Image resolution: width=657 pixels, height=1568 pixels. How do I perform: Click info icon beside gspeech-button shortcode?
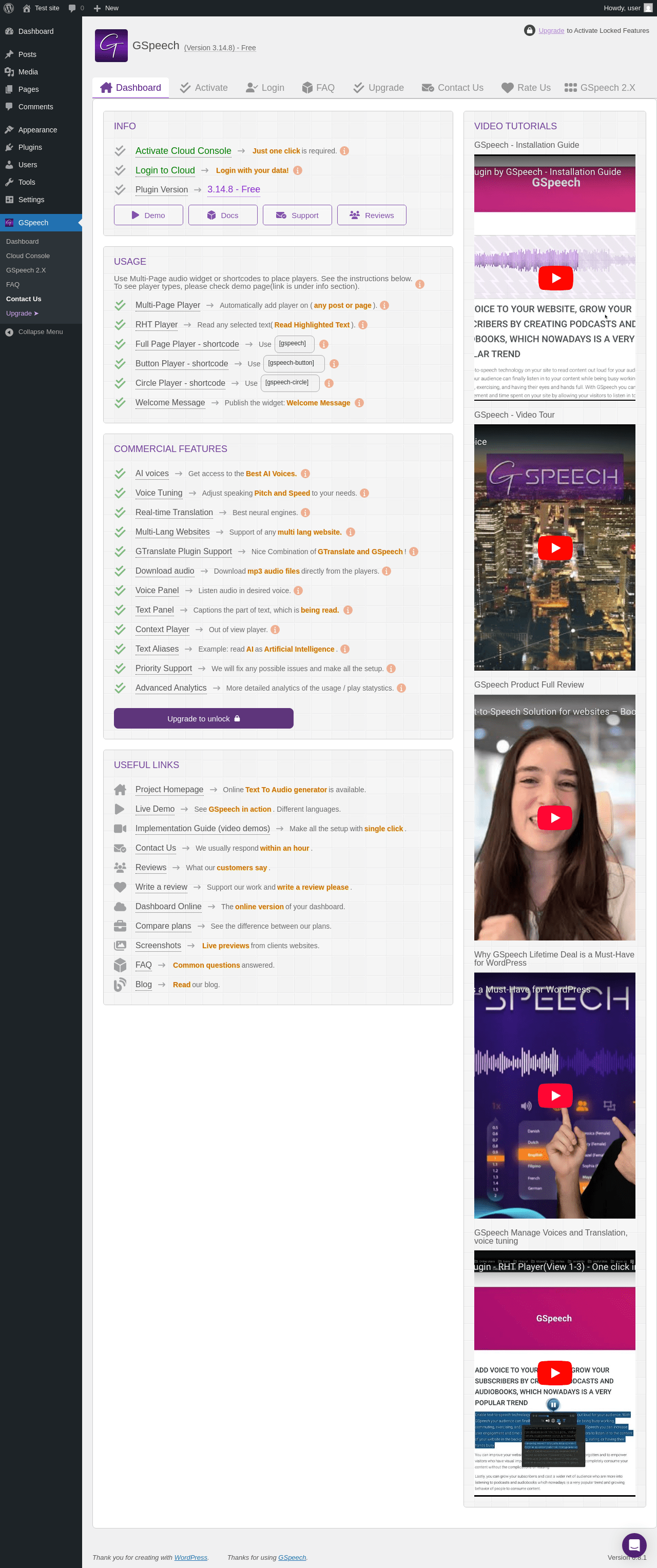click(x=334, y=364)
